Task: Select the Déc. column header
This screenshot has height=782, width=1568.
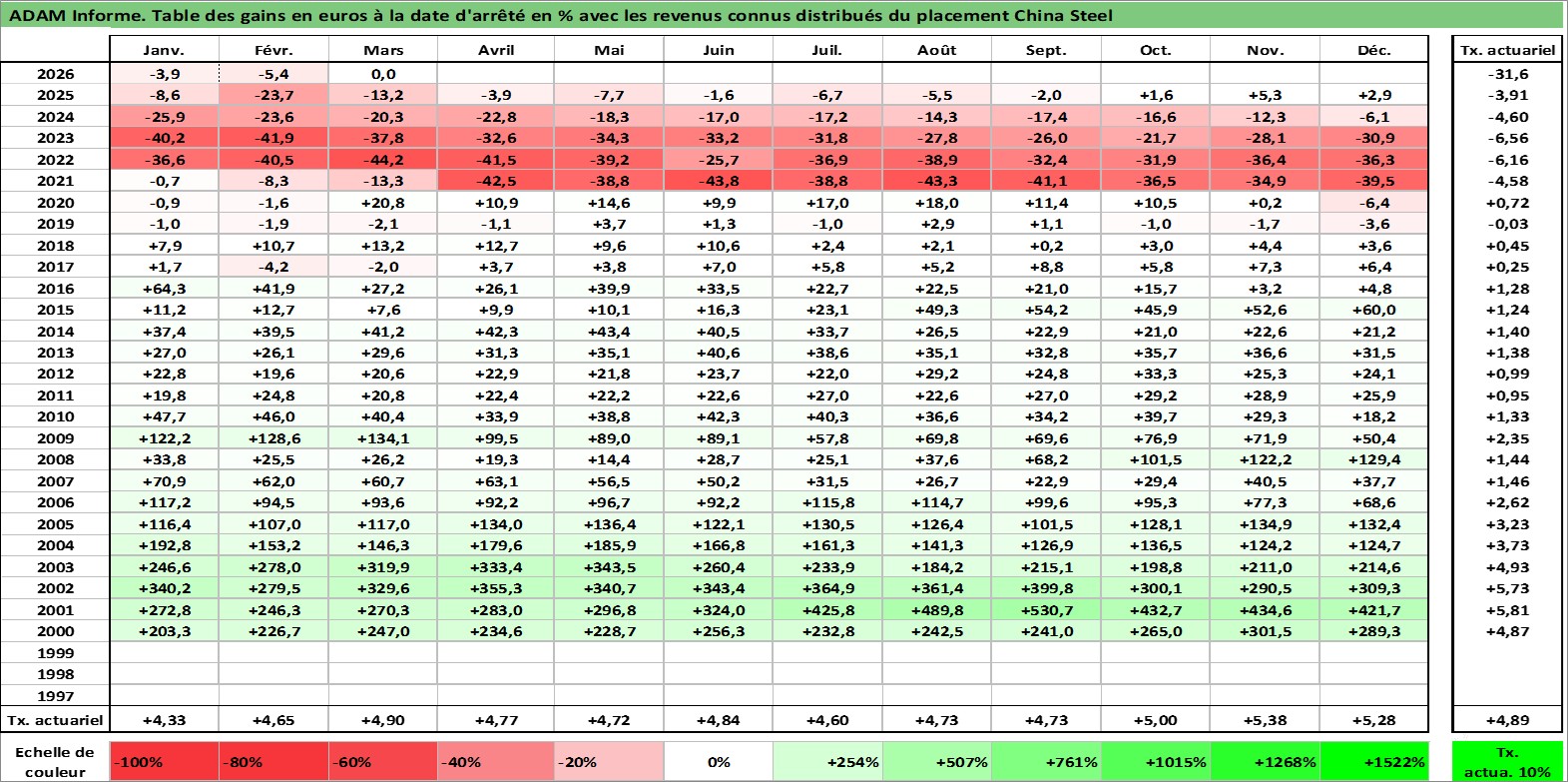Action: pos(1374,50)
